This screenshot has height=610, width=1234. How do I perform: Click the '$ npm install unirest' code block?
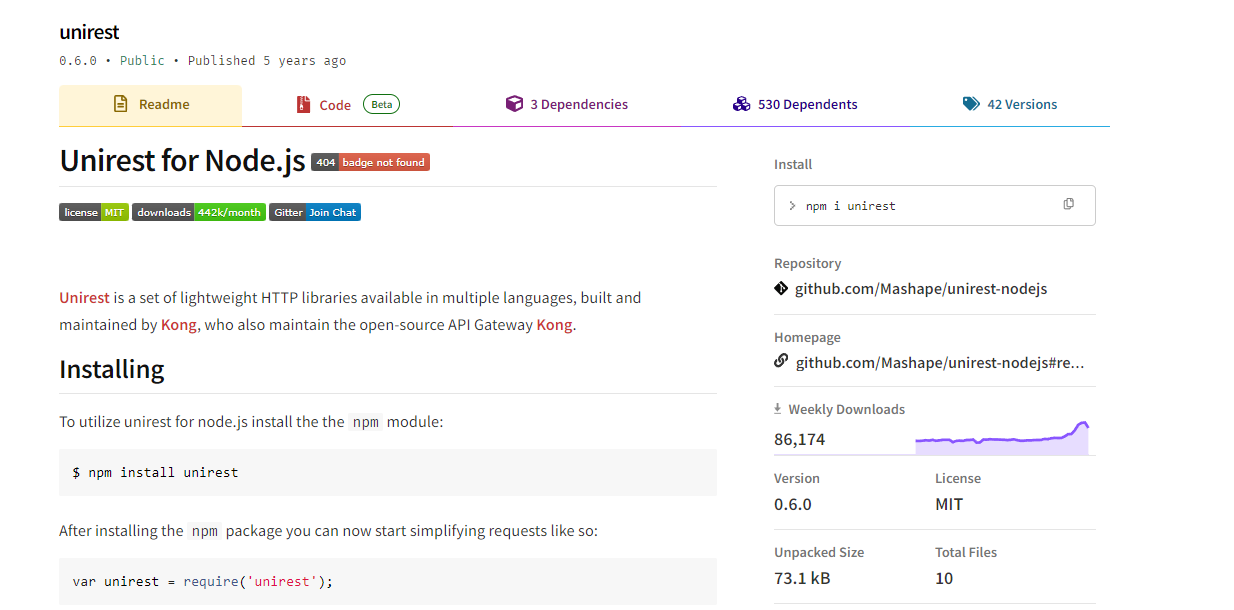pos(388,472)
